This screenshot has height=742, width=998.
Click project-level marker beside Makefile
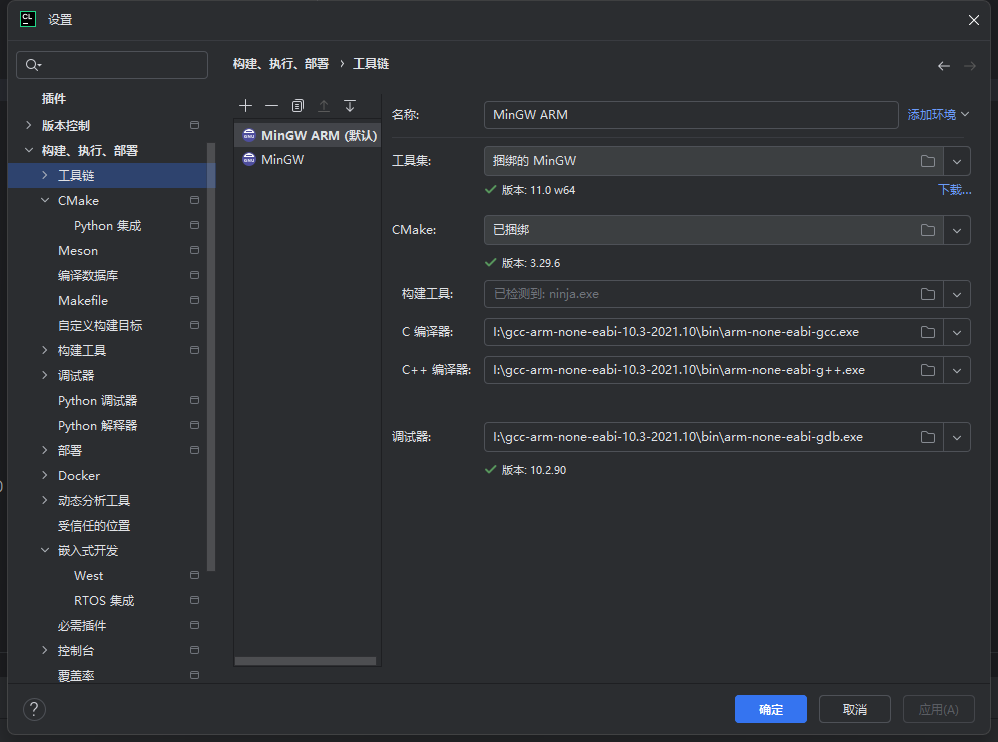tap(195, 300)
